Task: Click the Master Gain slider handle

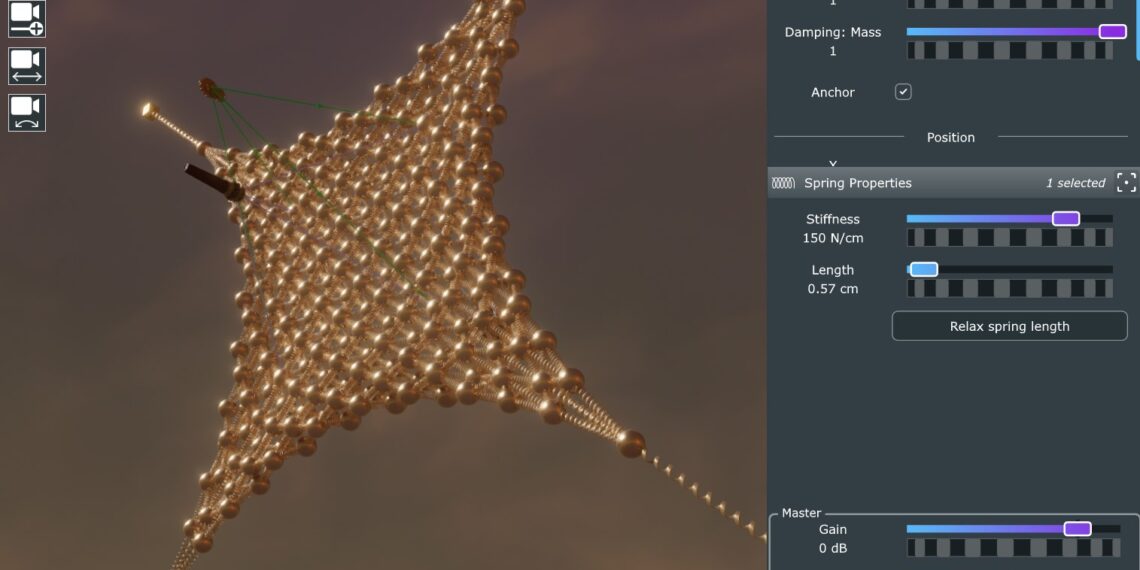Action: coord(1077,529)
